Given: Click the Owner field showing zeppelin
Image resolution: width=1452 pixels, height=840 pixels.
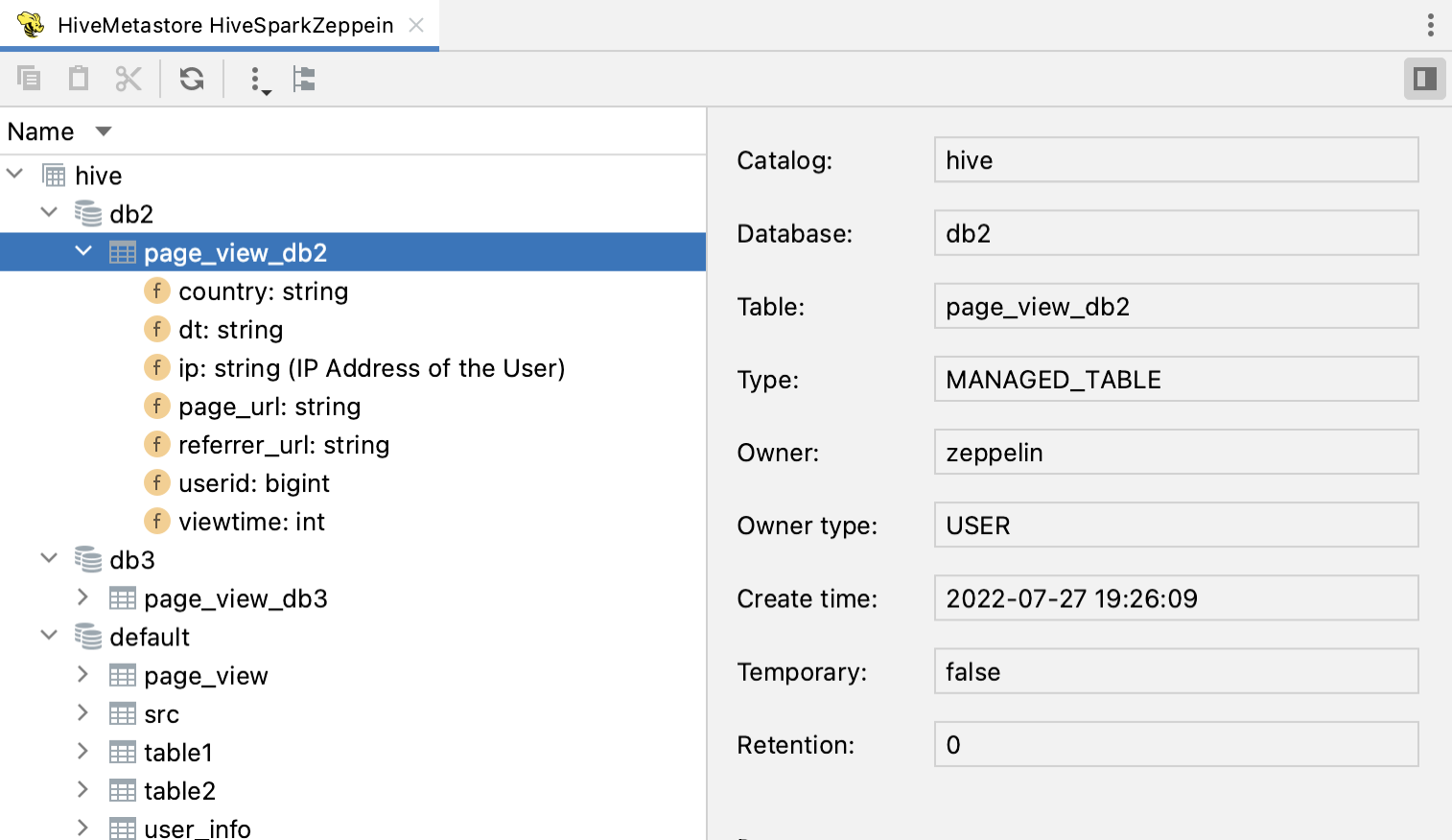Looking at the screenshot, I should (1175, 453).
